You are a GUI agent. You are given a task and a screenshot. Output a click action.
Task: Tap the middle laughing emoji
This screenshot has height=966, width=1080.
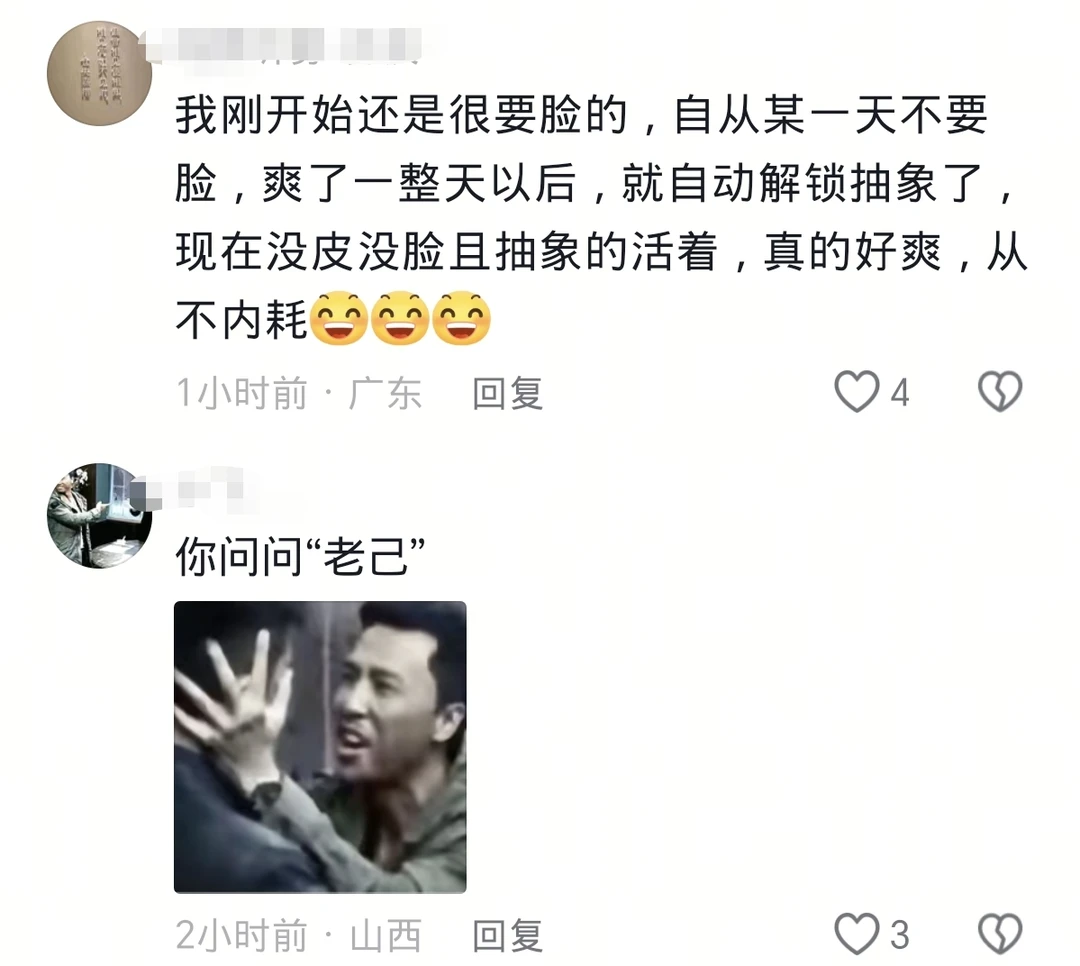click(x=400, y=318)
